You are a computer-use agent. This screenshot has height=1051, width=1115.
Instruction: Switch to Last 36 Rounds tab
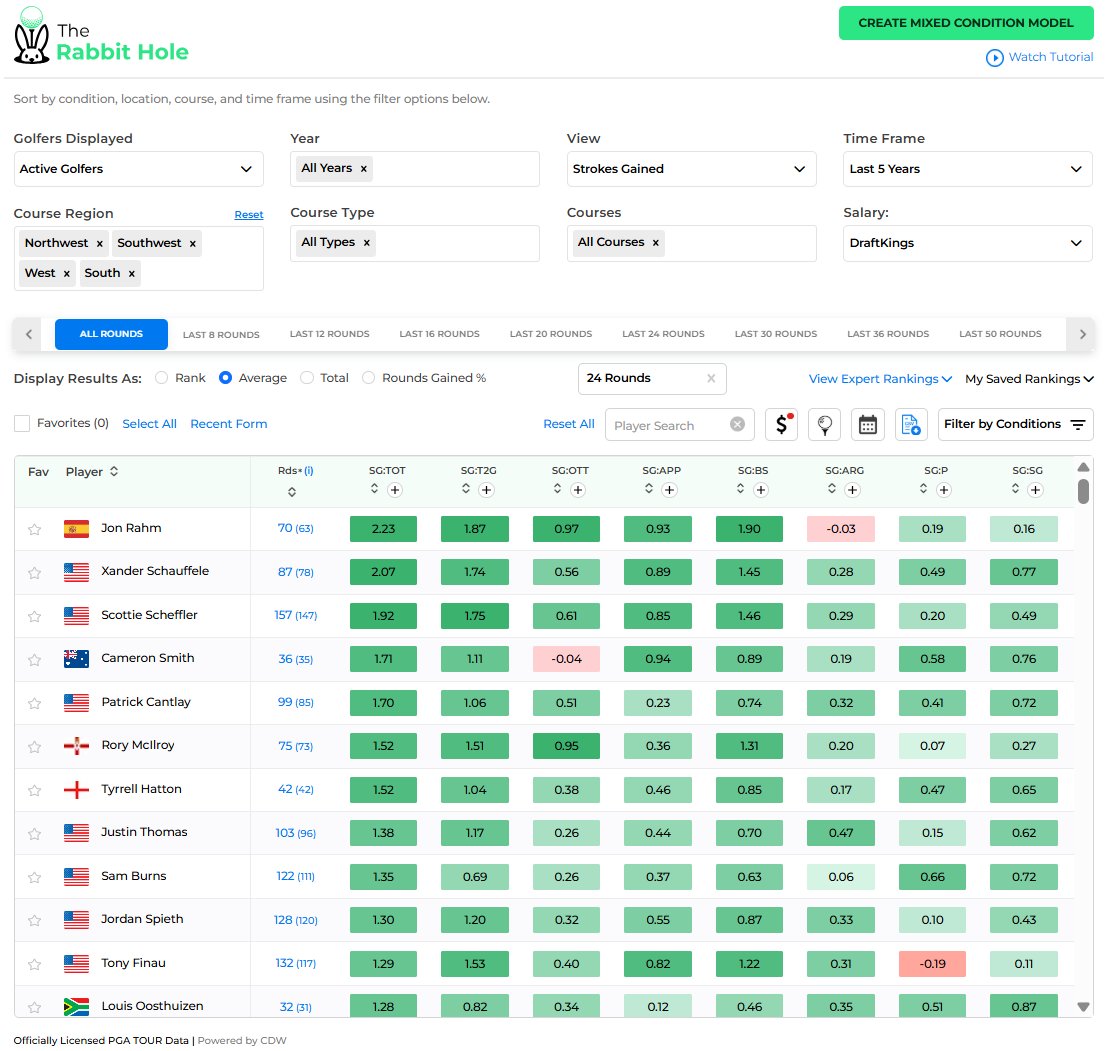888,334
